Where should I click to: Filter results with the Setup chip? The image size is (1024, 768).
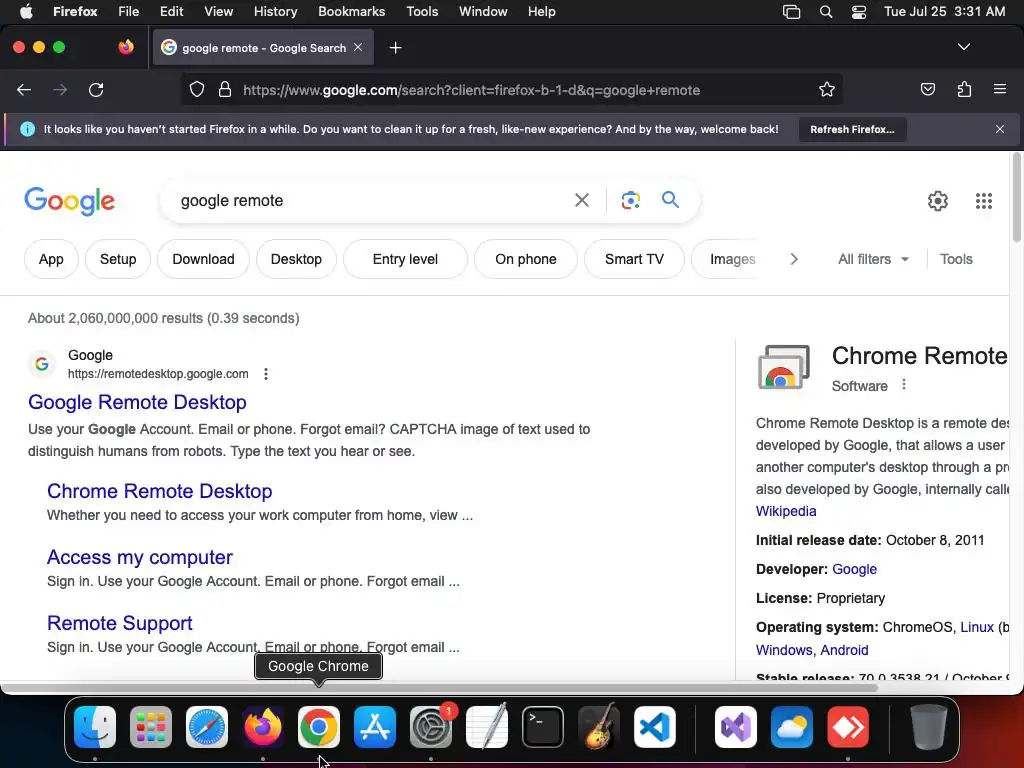pyautogui.click(x=118, y=259)
